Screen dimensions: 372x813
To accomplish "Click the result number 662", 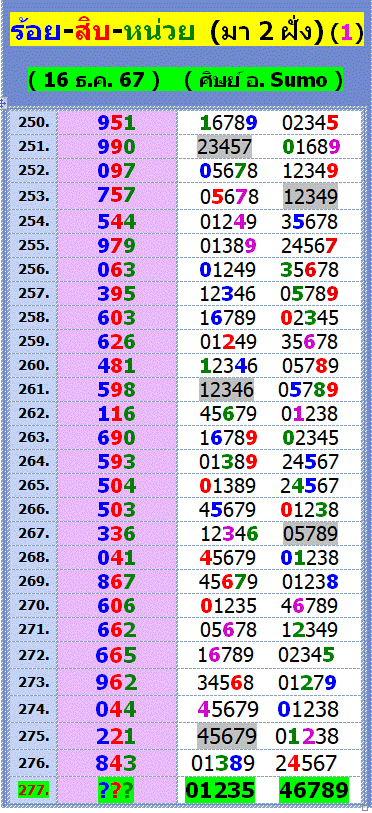I will [x=117, y=630].
